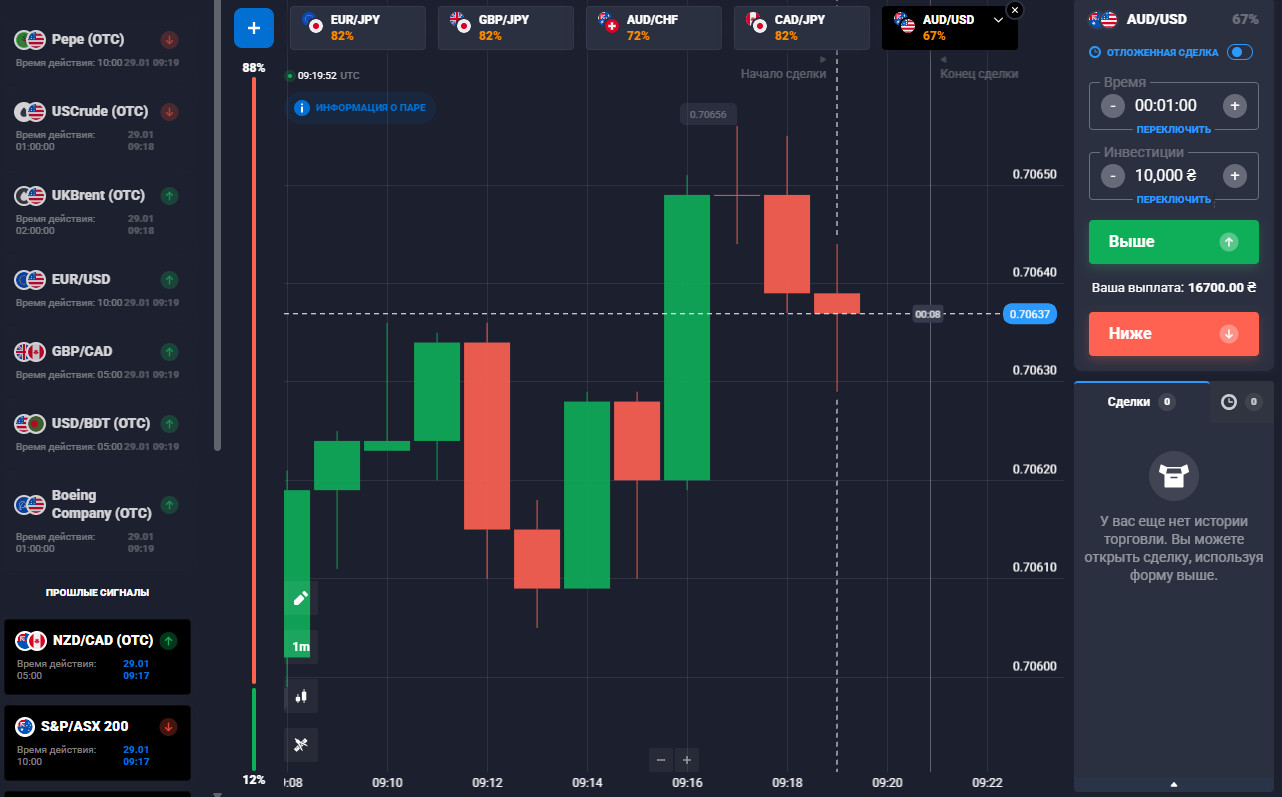Viewport: 1282px width, 797px height.
Task: Toggle the Отложенная сделка switch
Action: 1240,52
